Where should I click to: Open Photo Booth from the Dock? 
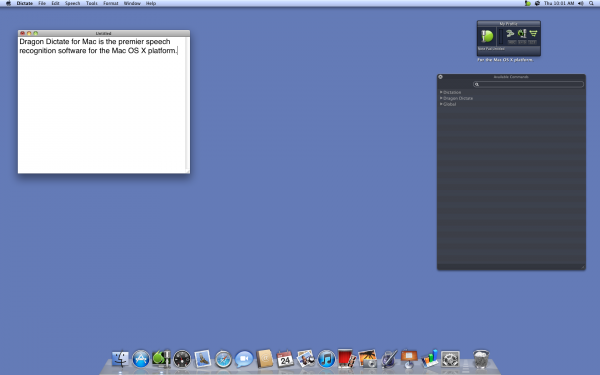(x=347, y=358)
